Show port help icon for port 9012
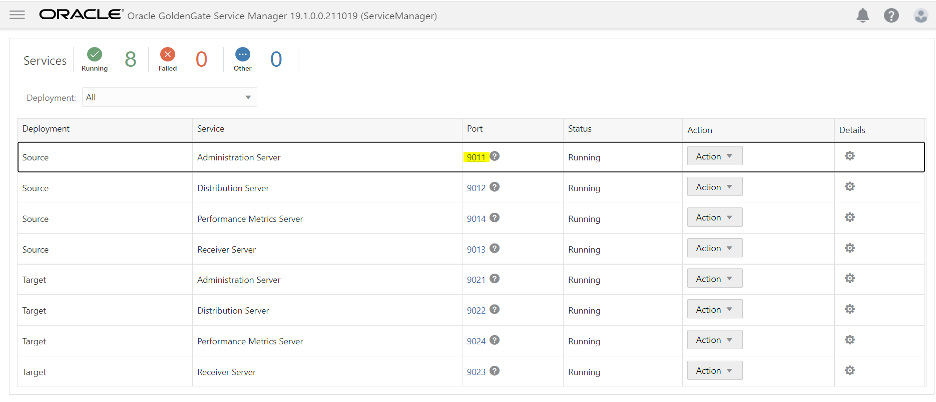 495,187
